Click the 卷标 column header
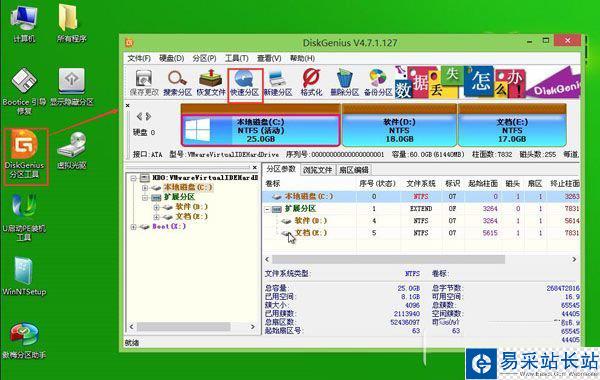This screenshot has width=600, height=380. (310, 184)
